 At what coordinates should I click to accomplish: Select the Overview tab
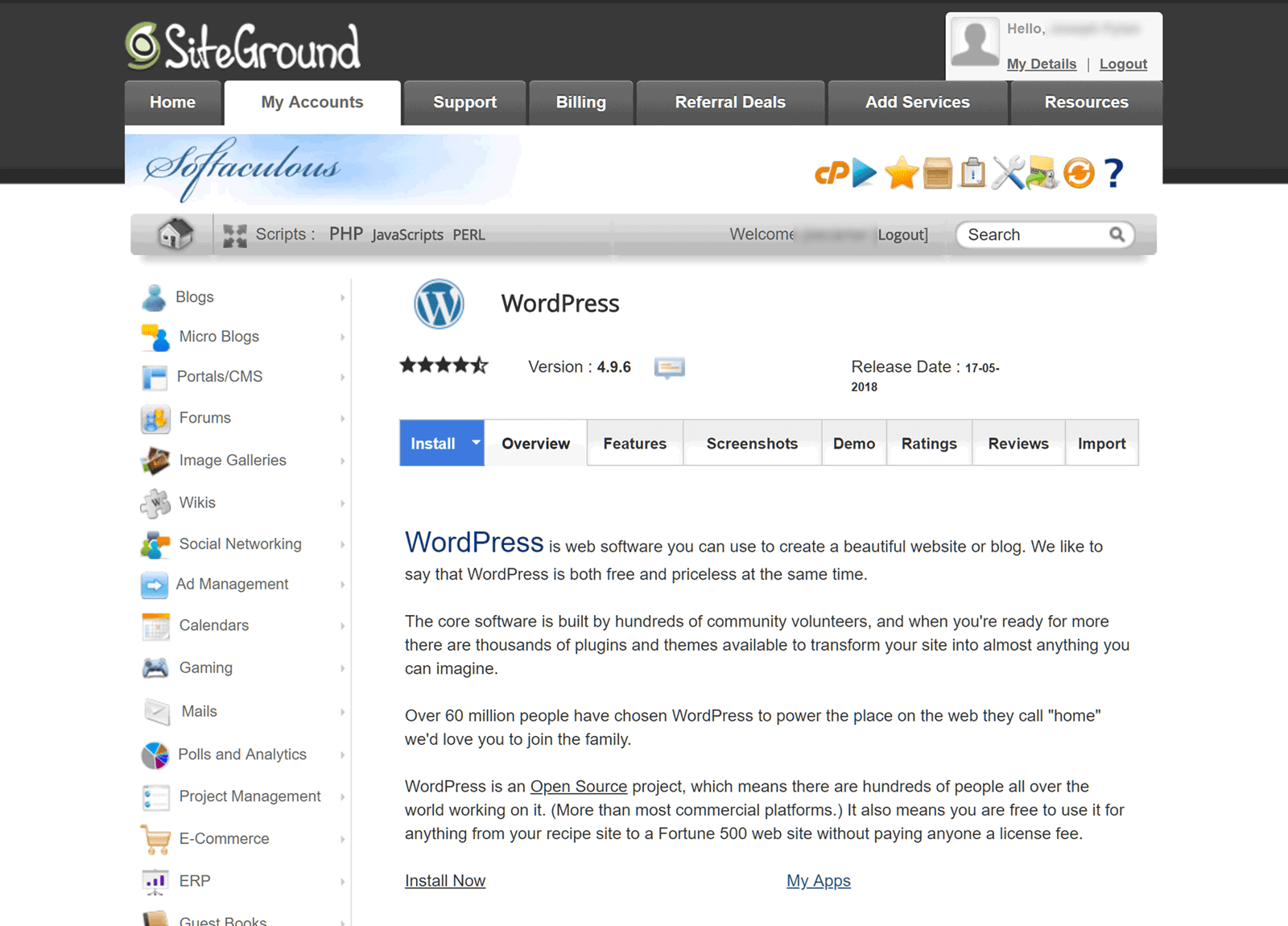(535, 443)
